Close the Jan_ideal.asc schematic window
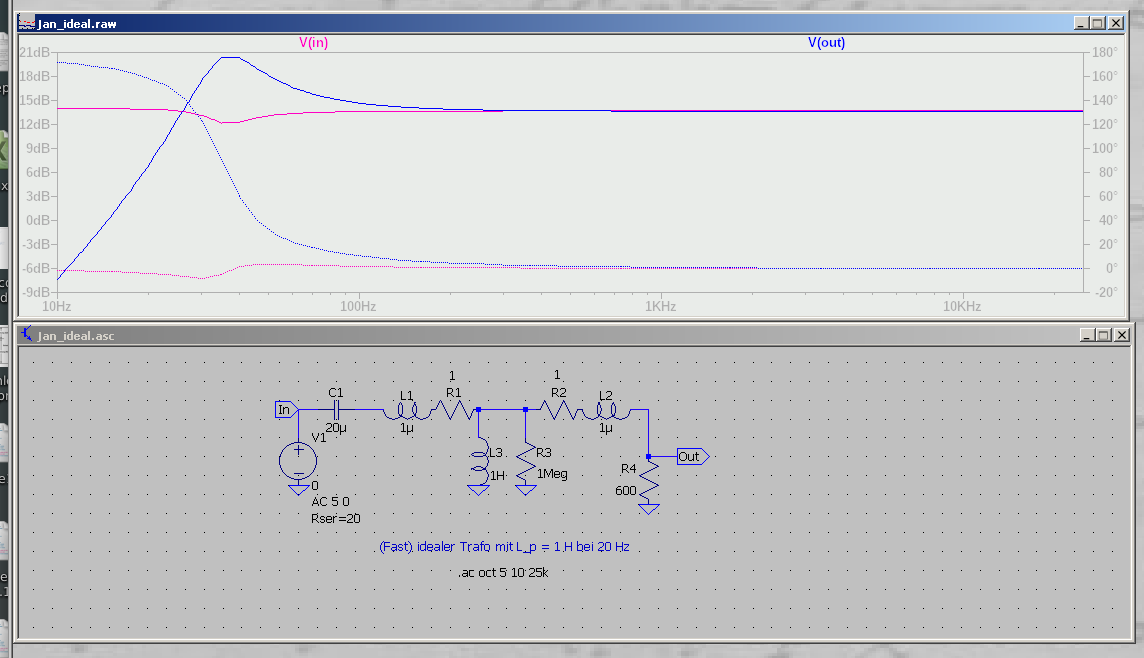The height and width of the screenshot is (658, 1144). (x=1121, y=335)
